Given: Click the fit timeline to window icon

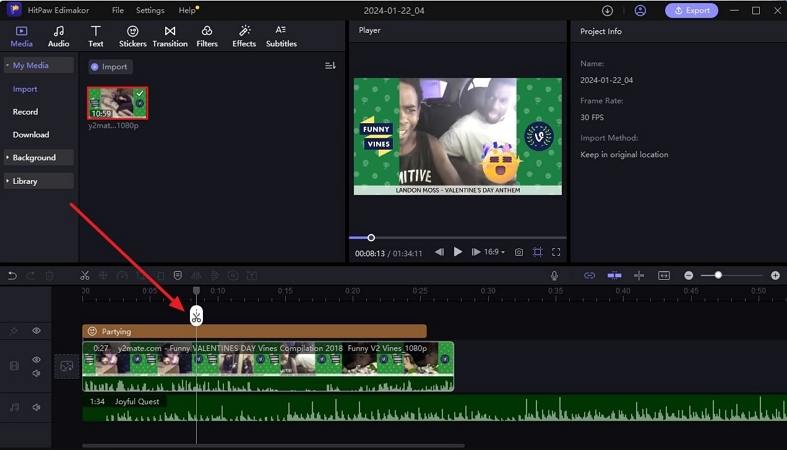Looking at the screenshot, I should [664, 275].
